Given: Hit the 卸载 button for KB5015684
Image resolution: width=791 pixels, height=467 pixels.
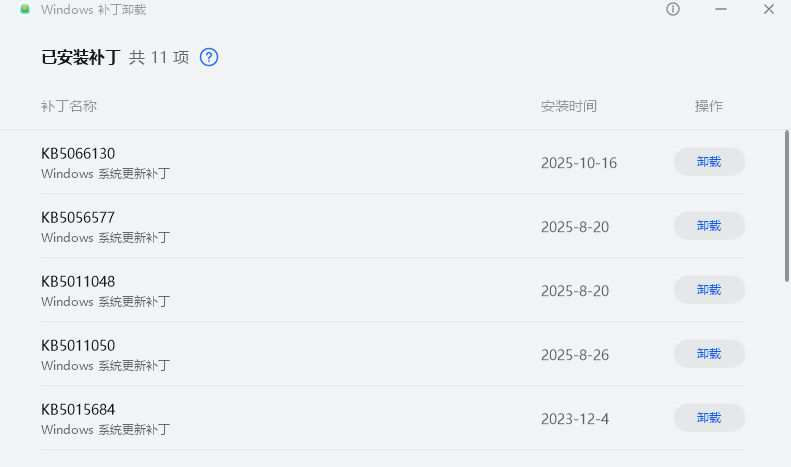Looking at the screenshot, I should coord(709,418).
